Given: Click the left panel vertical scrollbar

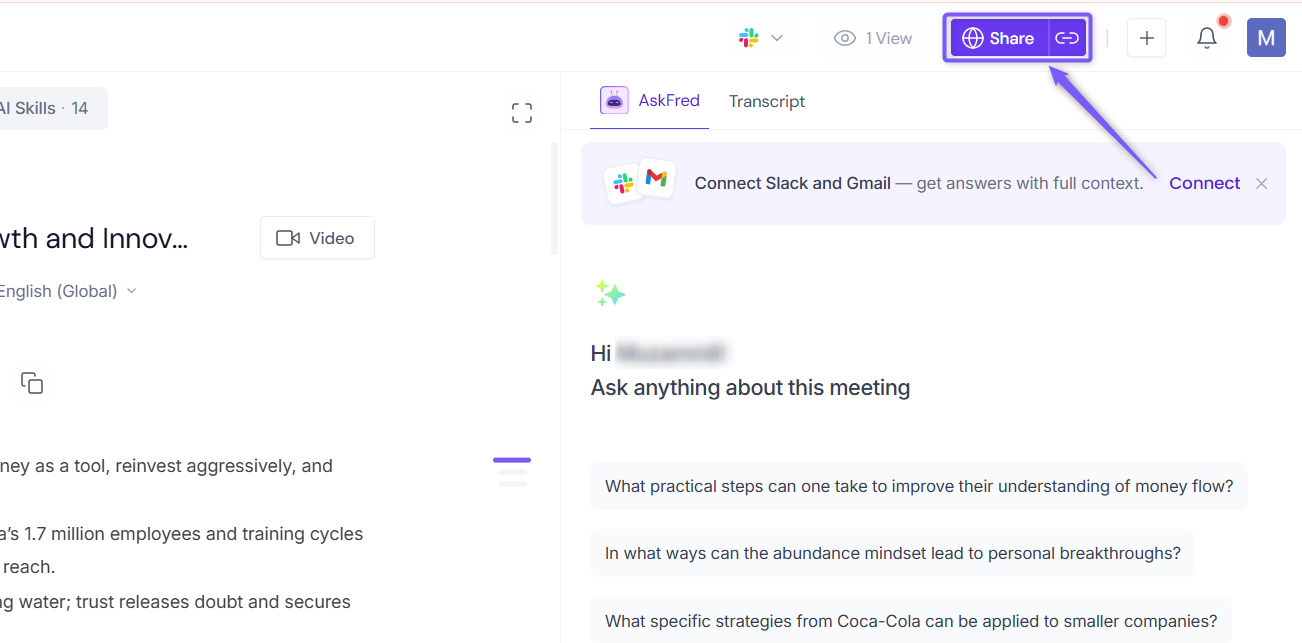Looking at the screenshot, I should click(555, 198).
